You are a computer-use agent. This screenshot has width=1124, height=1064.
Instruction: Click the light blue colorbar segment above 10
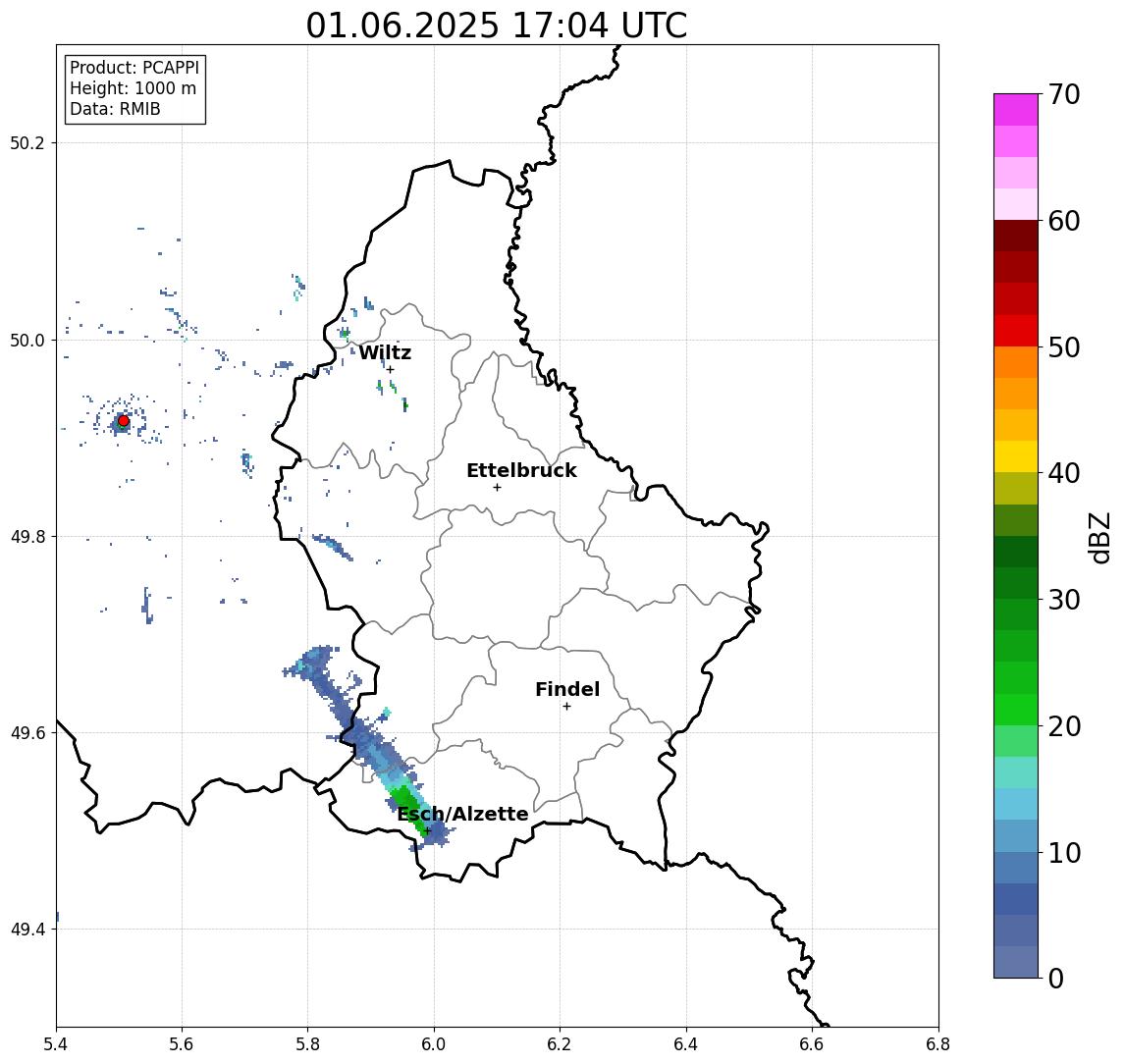click(x=1016, y=836)
